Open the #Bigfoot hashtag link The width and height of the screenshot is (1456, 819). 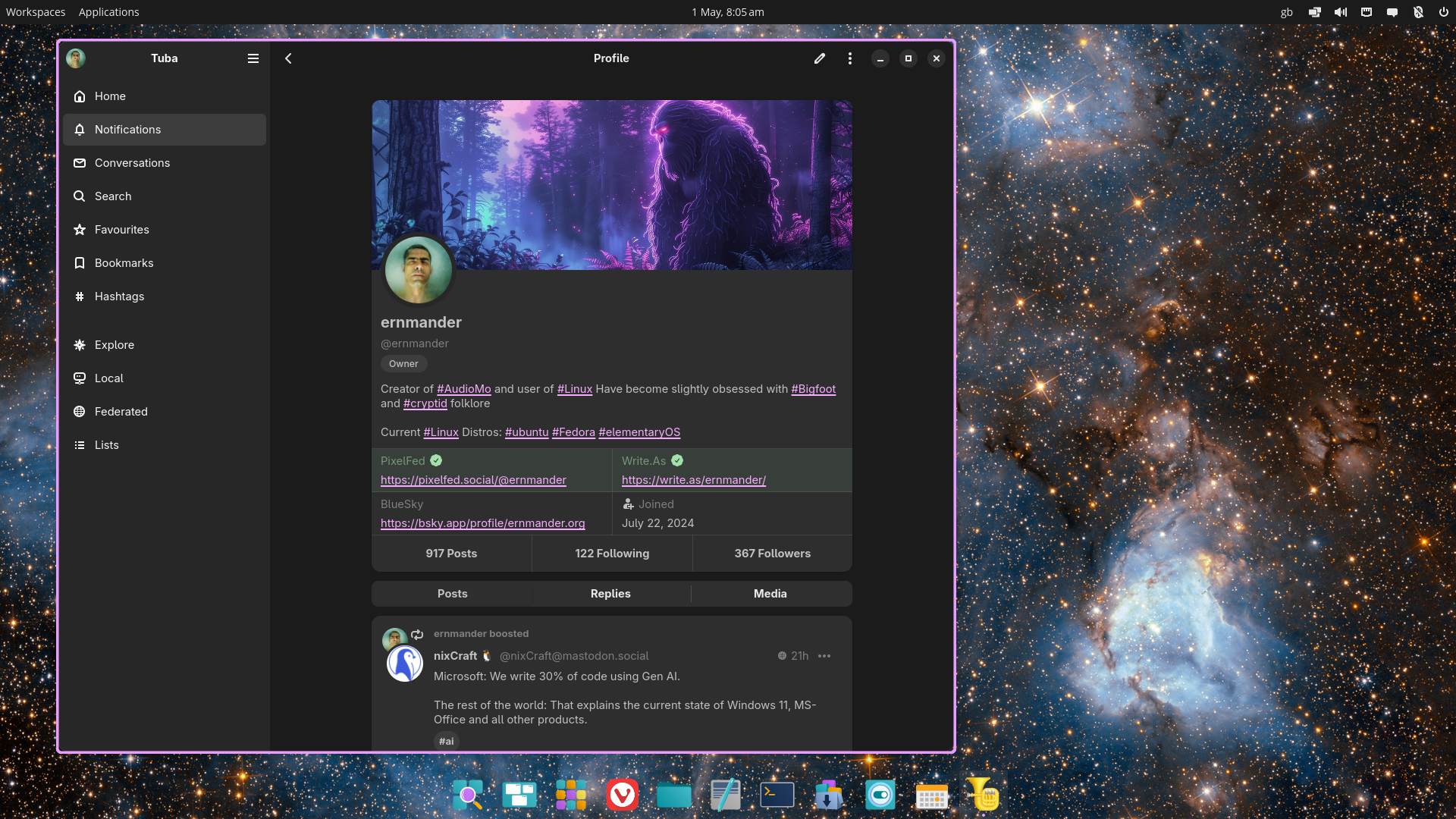click(x=813, y=389)
